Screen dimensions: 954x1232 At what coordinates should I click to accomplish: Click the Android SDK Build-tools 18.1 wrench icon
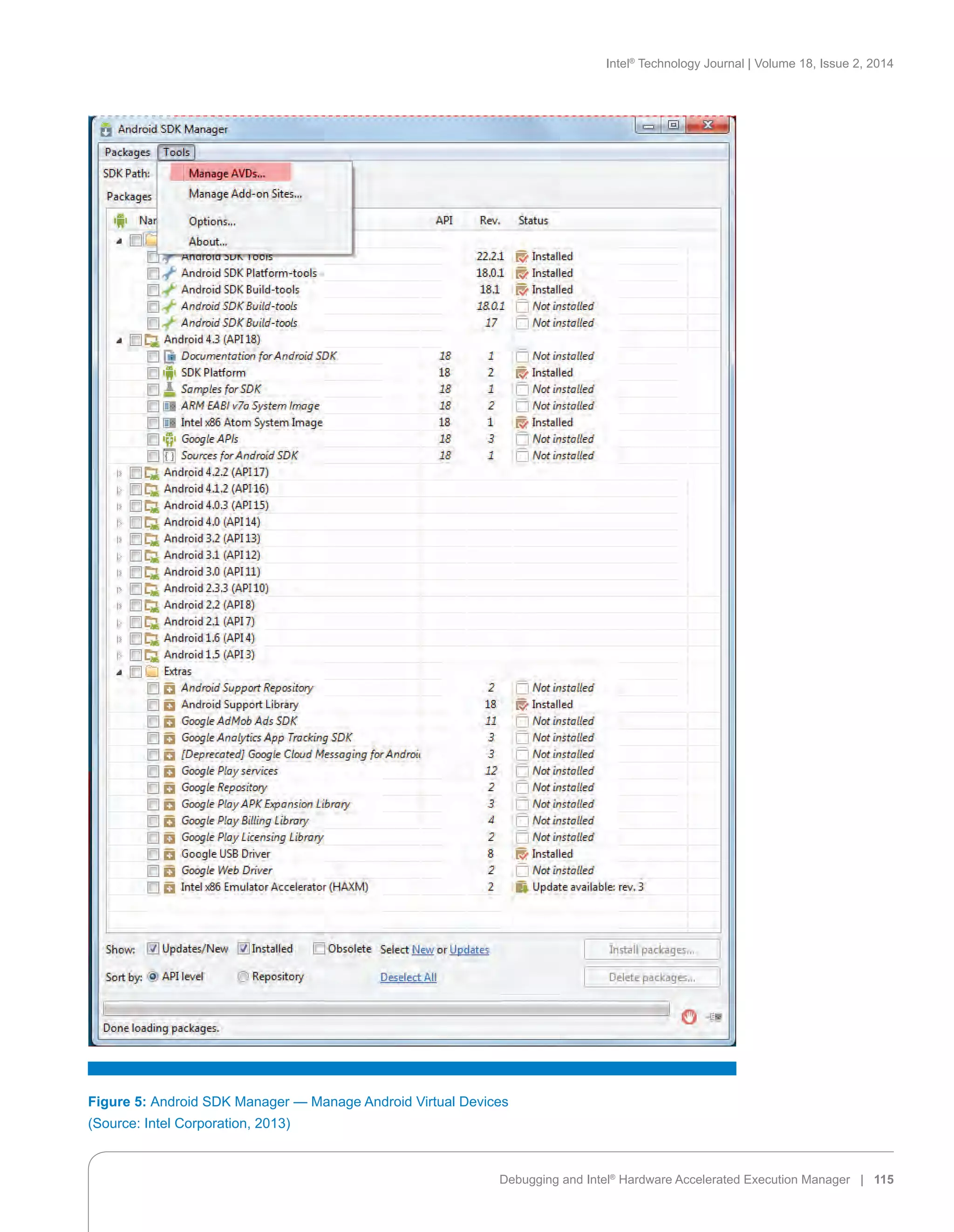tap(169, 289)
